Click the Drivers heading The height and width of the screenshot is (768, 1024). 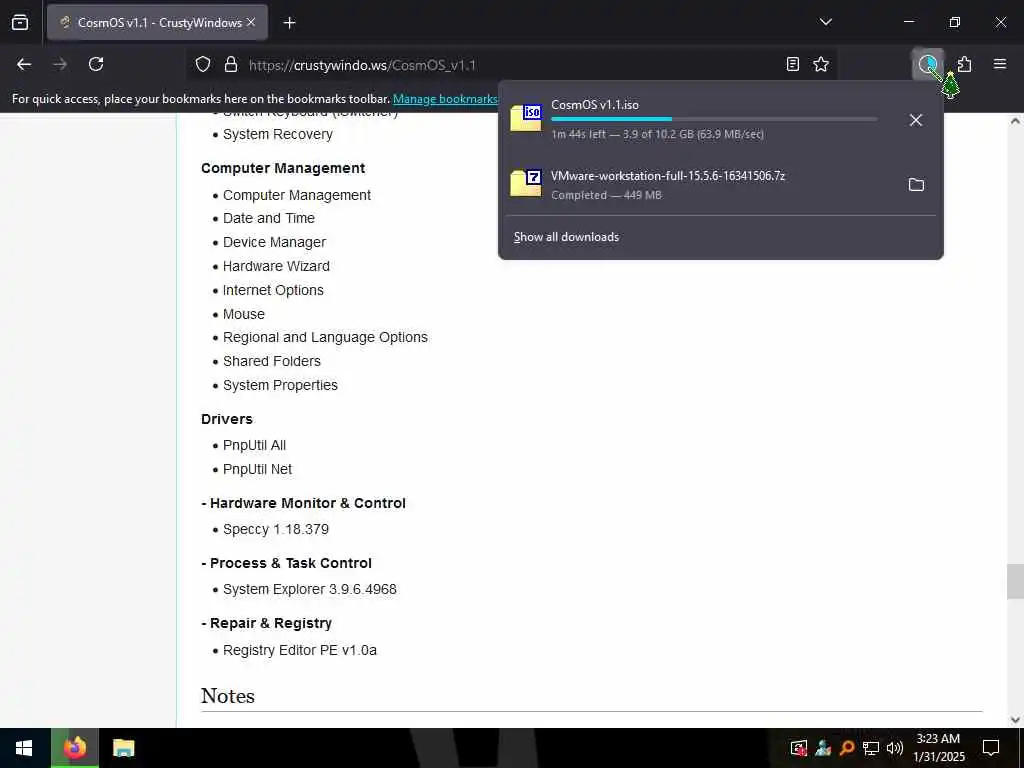pyautogui.click(x=227, y=419)
